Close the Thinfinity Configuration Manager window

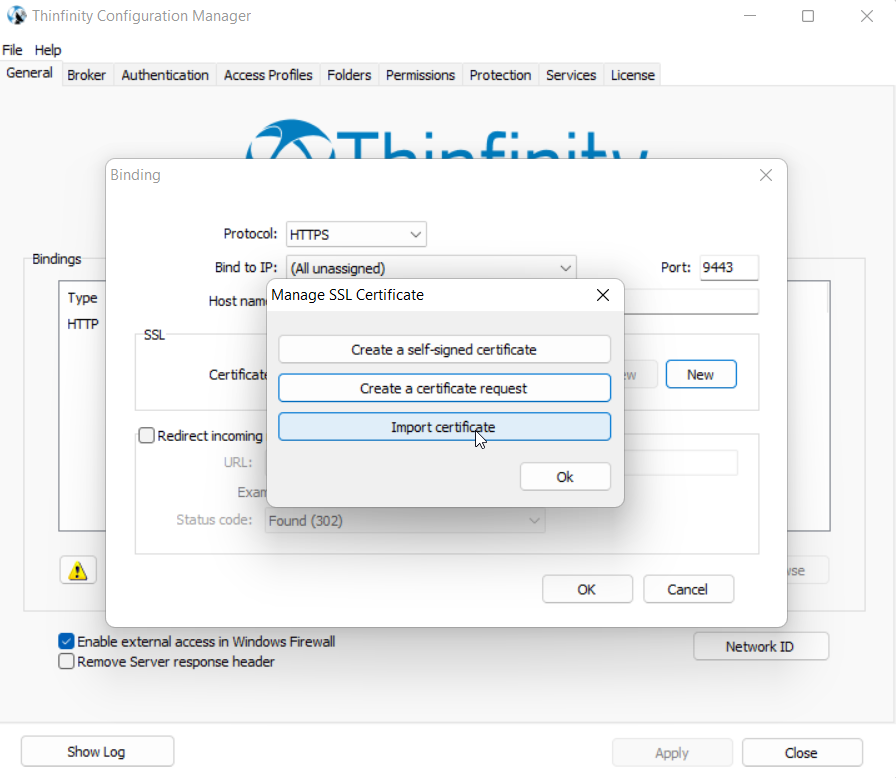[x=866, y=16]
